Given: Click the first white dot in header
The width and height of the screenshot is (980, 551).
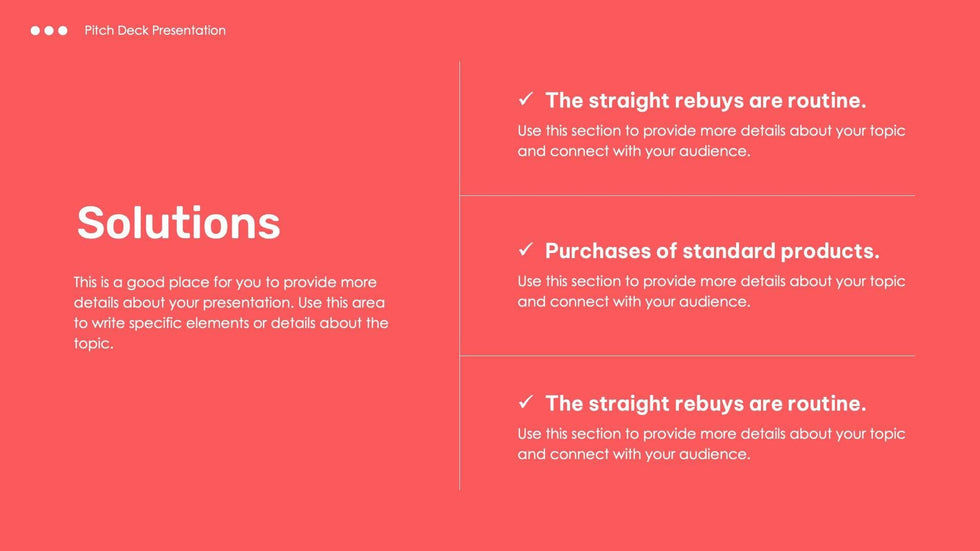Looking at the screenshot, I should (x=36, y=31).
